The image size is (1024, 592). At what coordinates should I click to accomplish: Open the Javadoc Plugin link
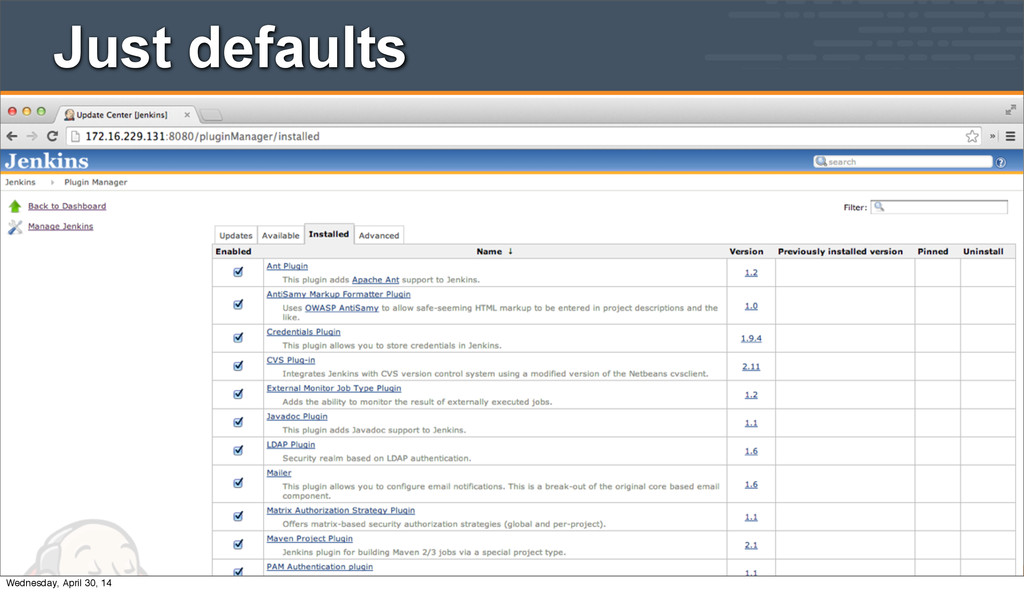click(297, 416)
